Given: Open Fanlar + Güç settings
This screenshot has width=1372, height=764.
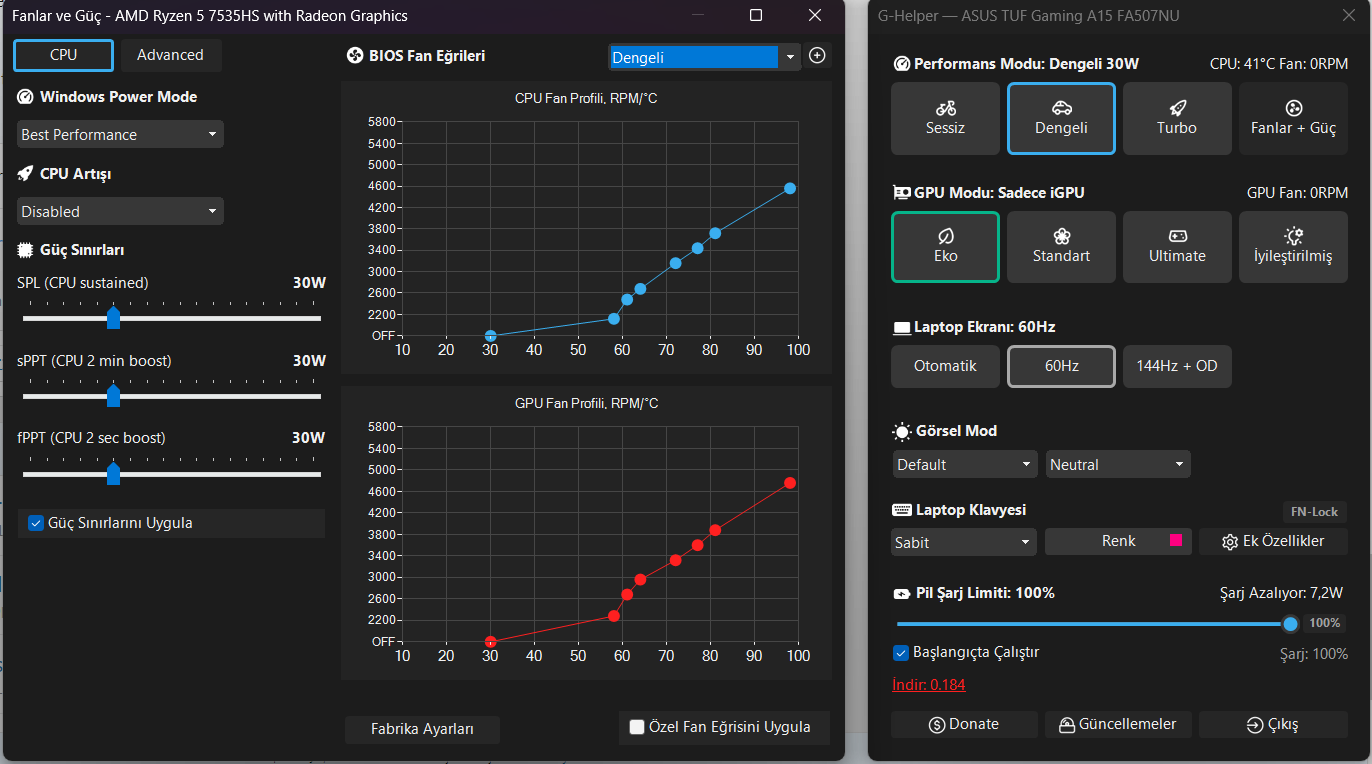Looking at the screenshot, I should click(x=1293, y=118).
